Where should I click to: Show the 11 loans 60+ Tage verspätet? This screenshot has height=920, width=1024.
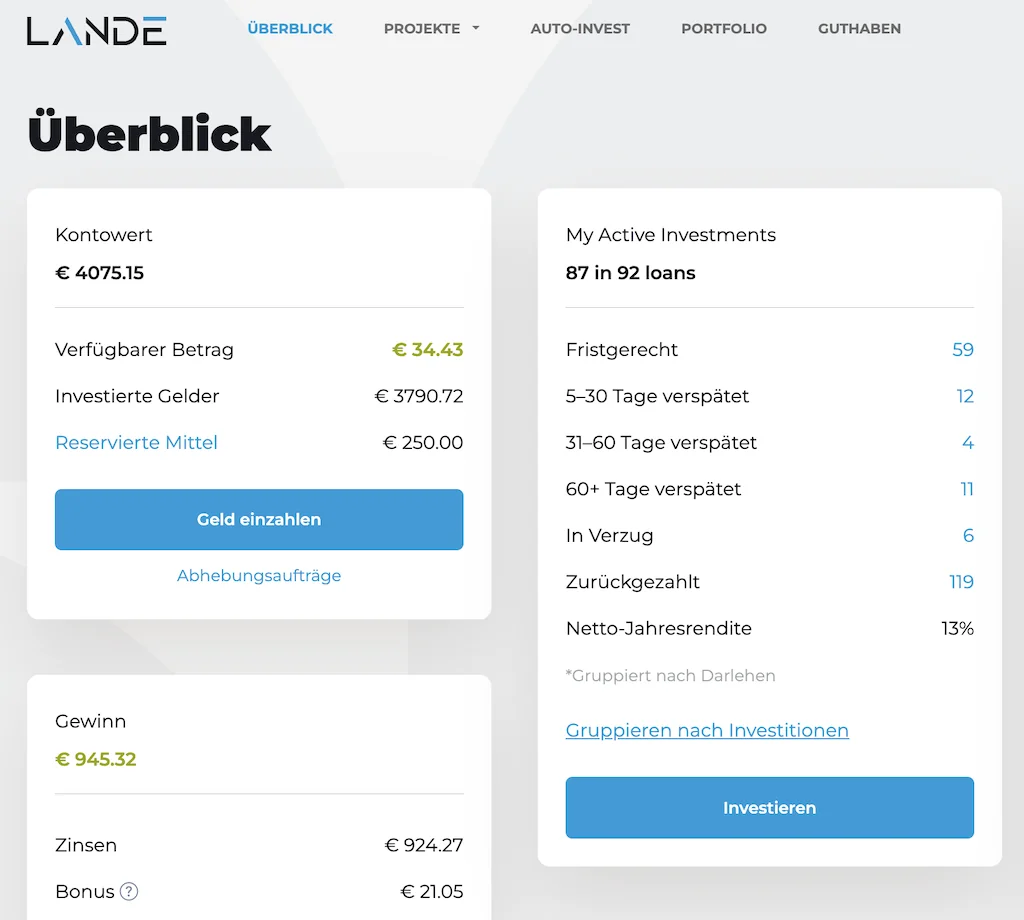[966, 490]
